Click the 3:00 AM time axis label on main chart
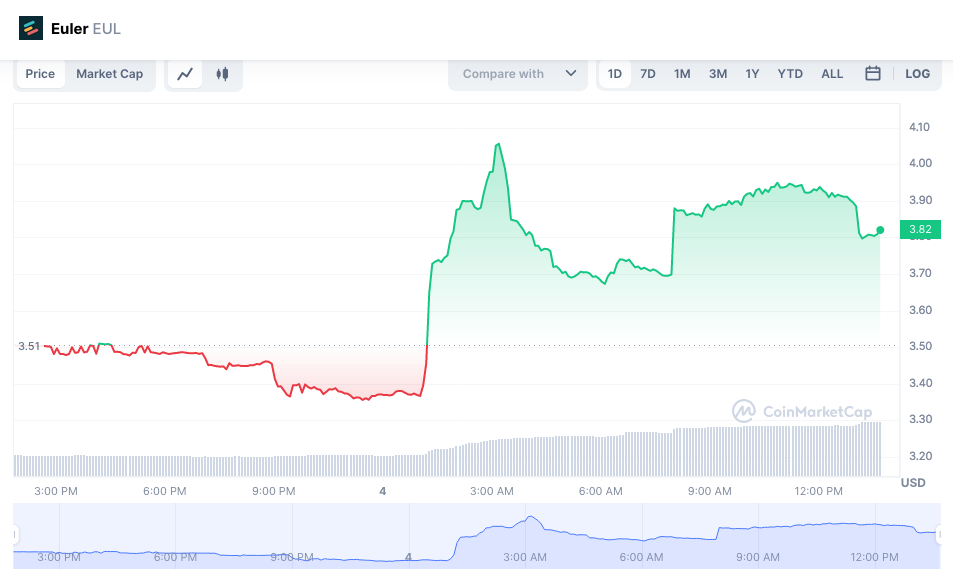This screenshot has height=580, width=953. point(492,491)
